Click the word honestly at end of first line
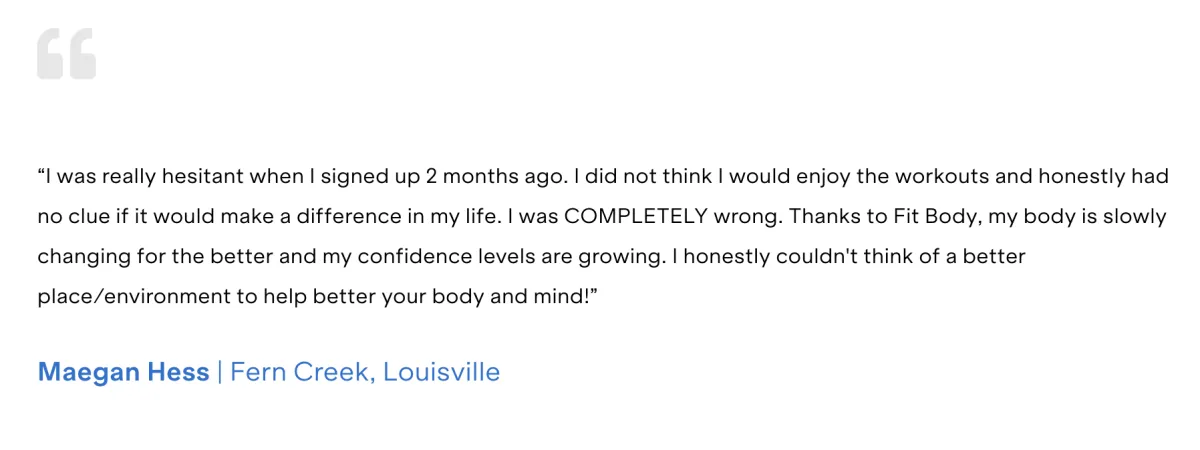The width and height of the screenshot is (1200, 450). pos(1083,177)
